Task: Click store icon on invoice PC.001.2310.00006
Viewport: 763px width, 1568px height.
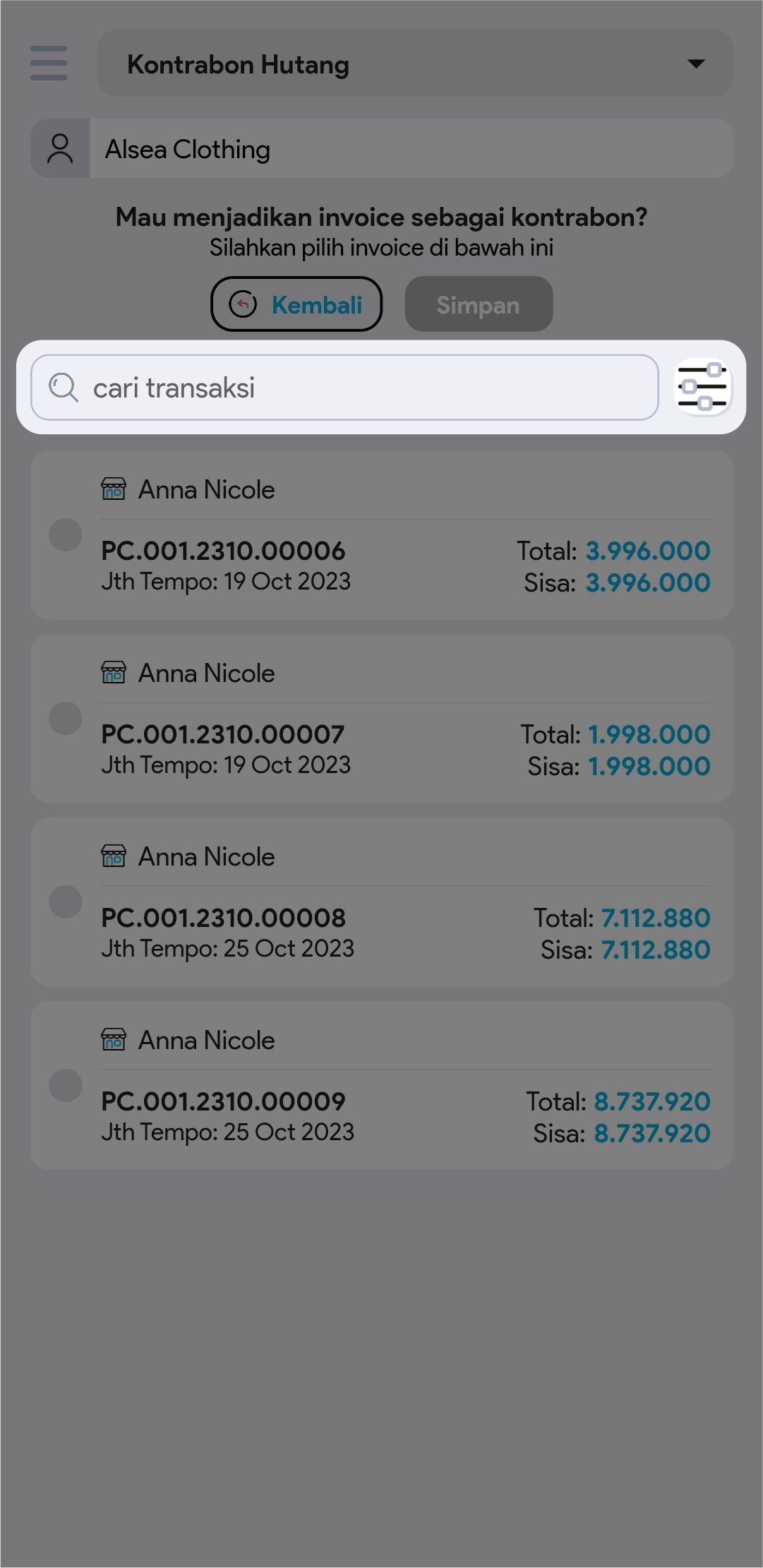Action: click(x=114, y=489)
